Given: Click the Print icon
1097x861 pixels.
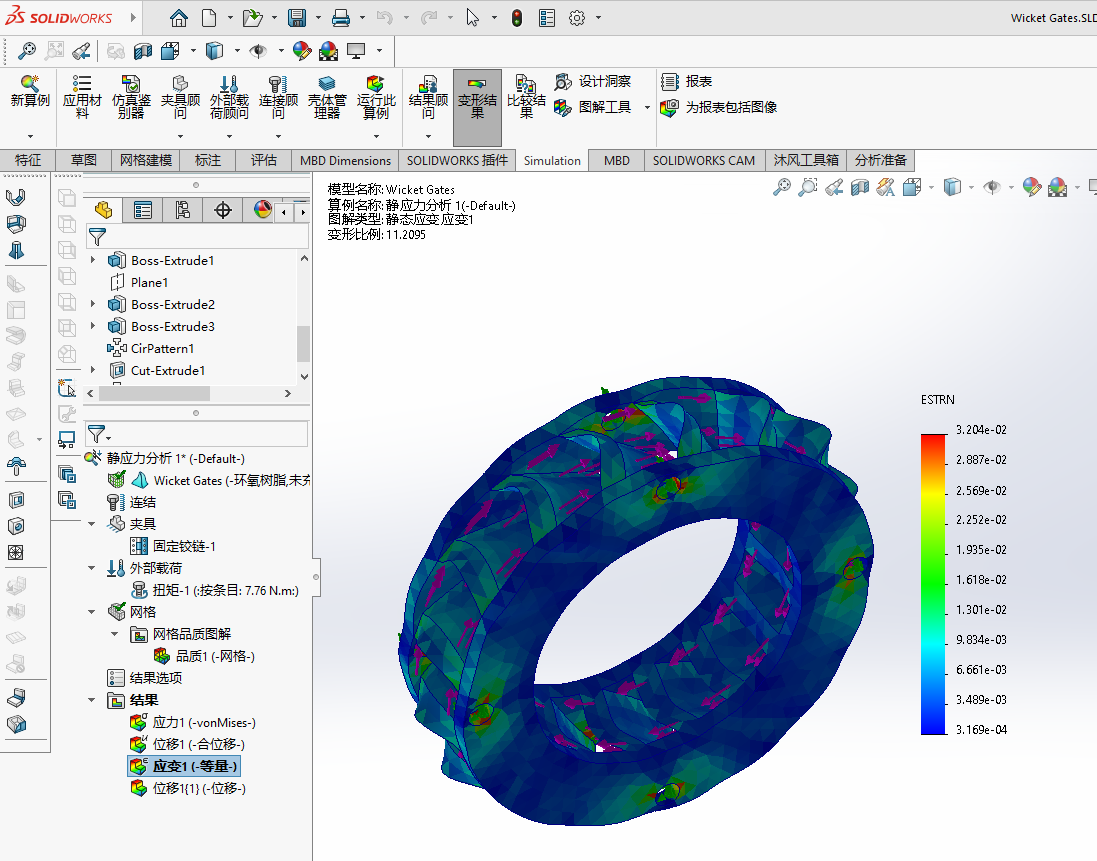Looking at the screenshot, I should tap(341, 18).
